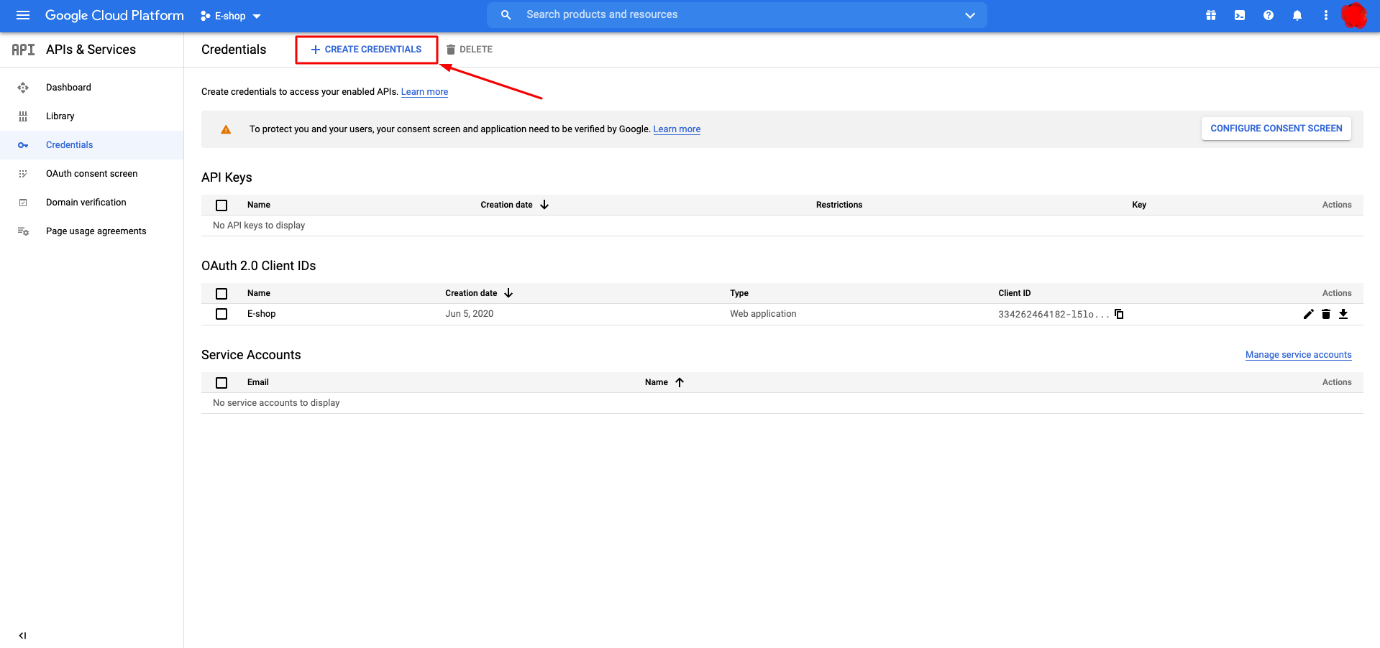This screenshot has width=1380, height=648.
Task: Click the API Keys creation date sort arrow
Action: click(544, 204)
